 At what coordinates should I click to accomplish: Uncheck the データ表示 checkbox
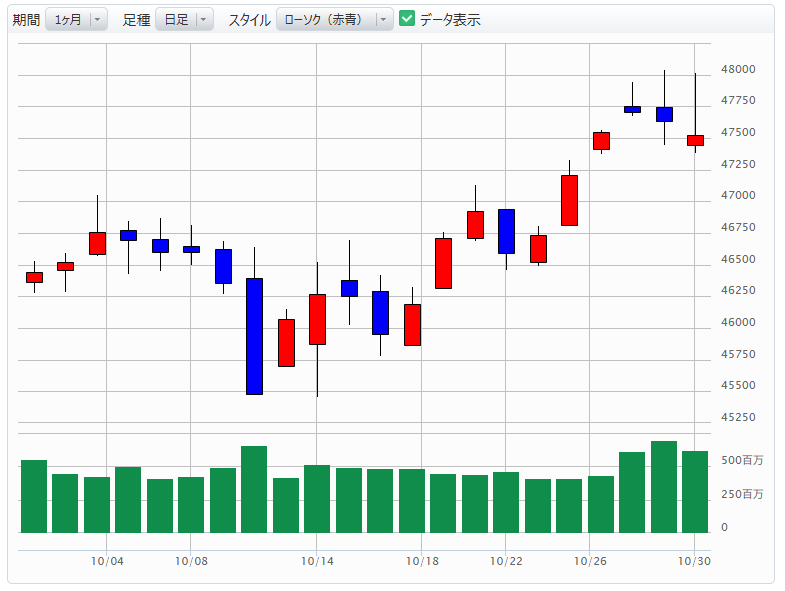click(x=407, y=19)
